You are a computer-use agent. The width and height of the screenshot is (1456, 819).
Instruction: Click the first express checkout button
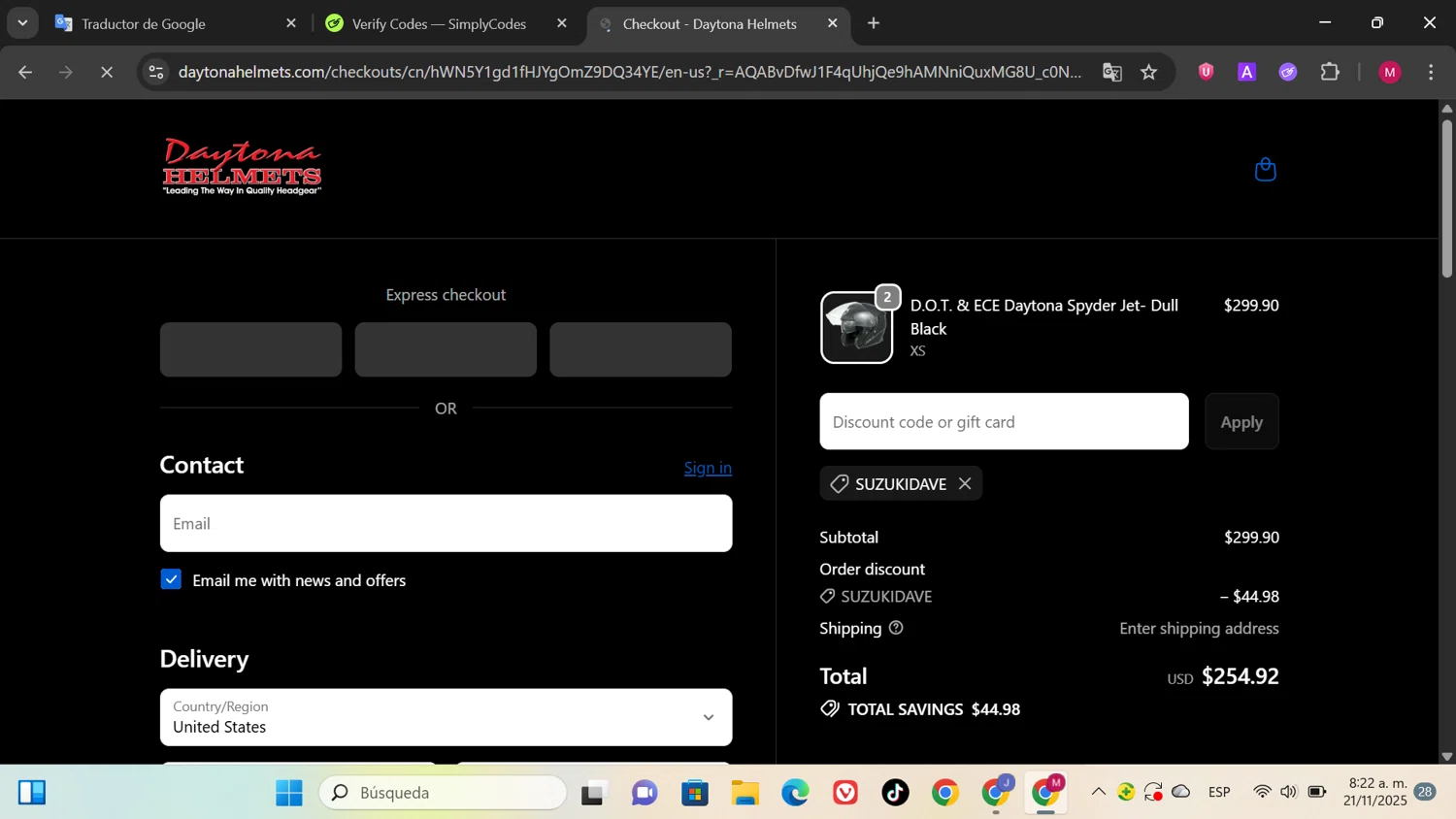coord(250,349)
